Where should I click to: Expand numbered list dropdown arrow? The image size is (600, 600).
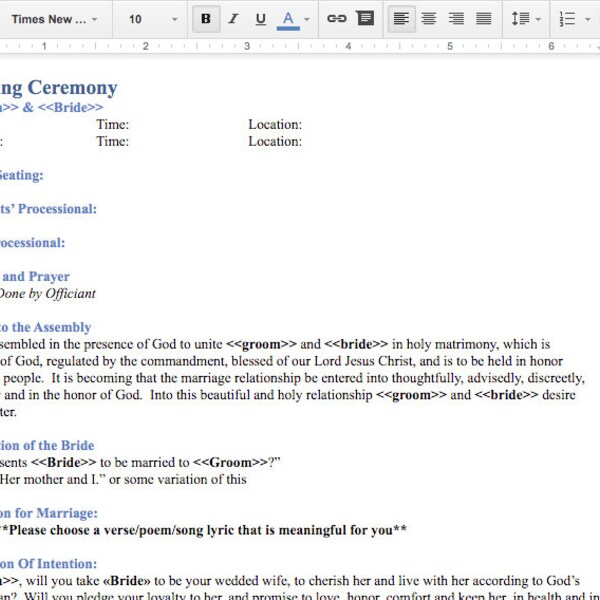[x=588, y=19]
